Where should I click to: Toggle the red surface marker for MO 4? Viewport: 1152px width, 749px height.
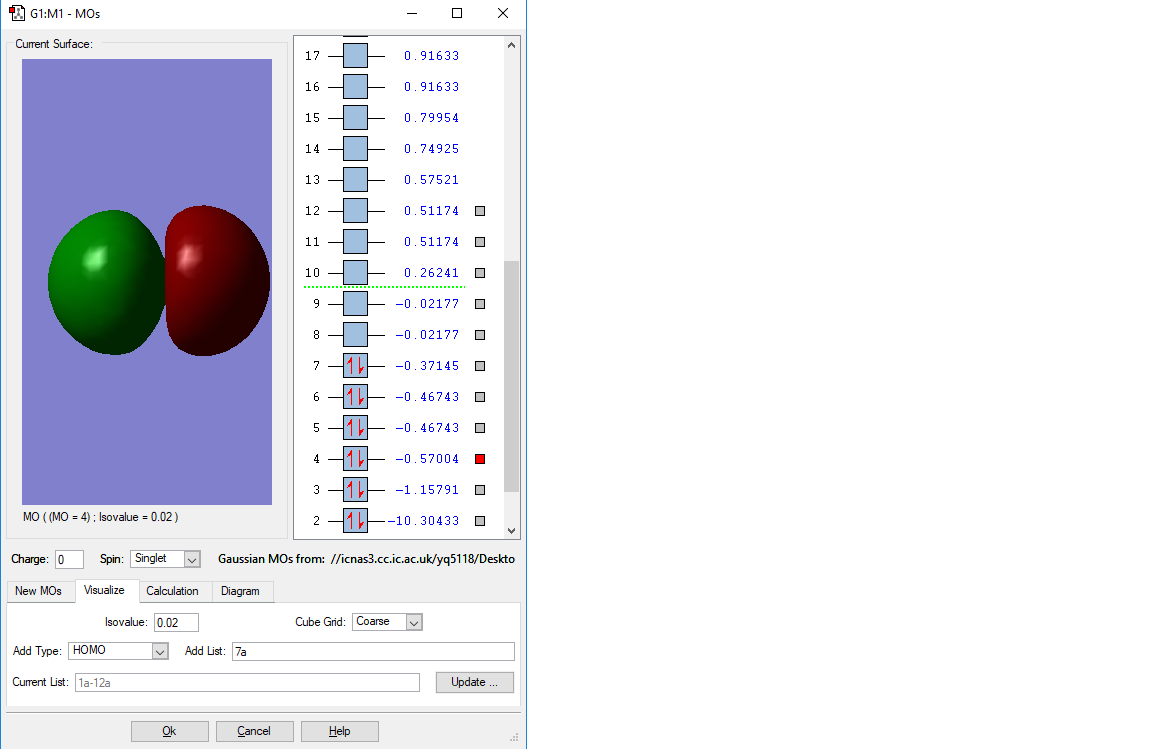click(480, 459)
